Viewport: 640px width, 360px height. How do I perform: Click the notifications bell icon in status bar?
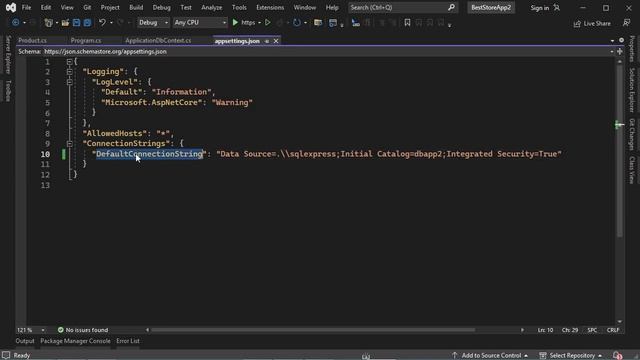click(618, 356)
